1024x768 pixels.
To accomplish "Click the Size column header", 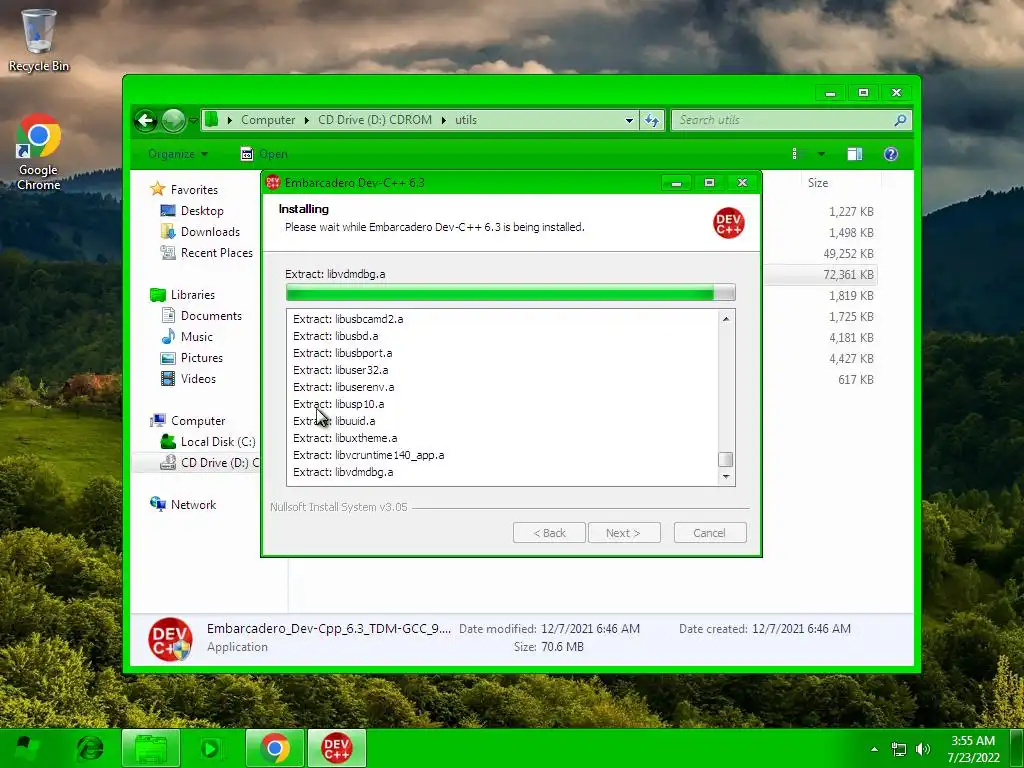I will [x=818, y=183].
